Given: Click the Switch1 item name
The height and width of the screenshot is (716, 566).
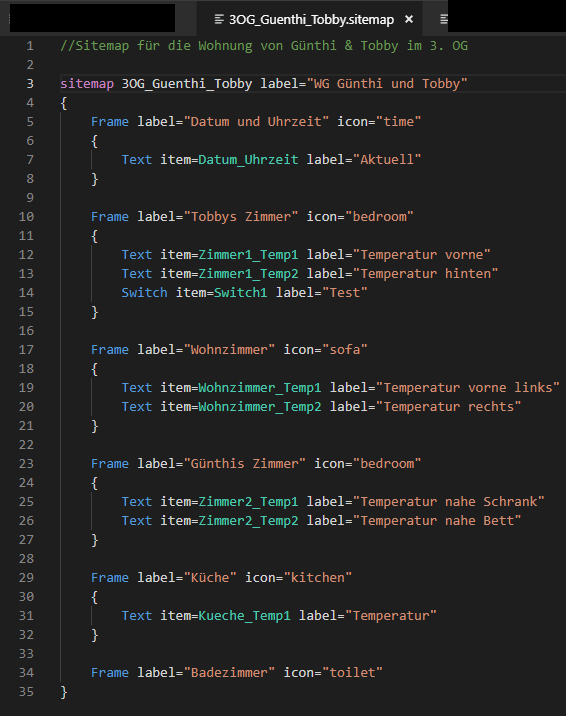Looking at the screenshot, I should point(241,293).
